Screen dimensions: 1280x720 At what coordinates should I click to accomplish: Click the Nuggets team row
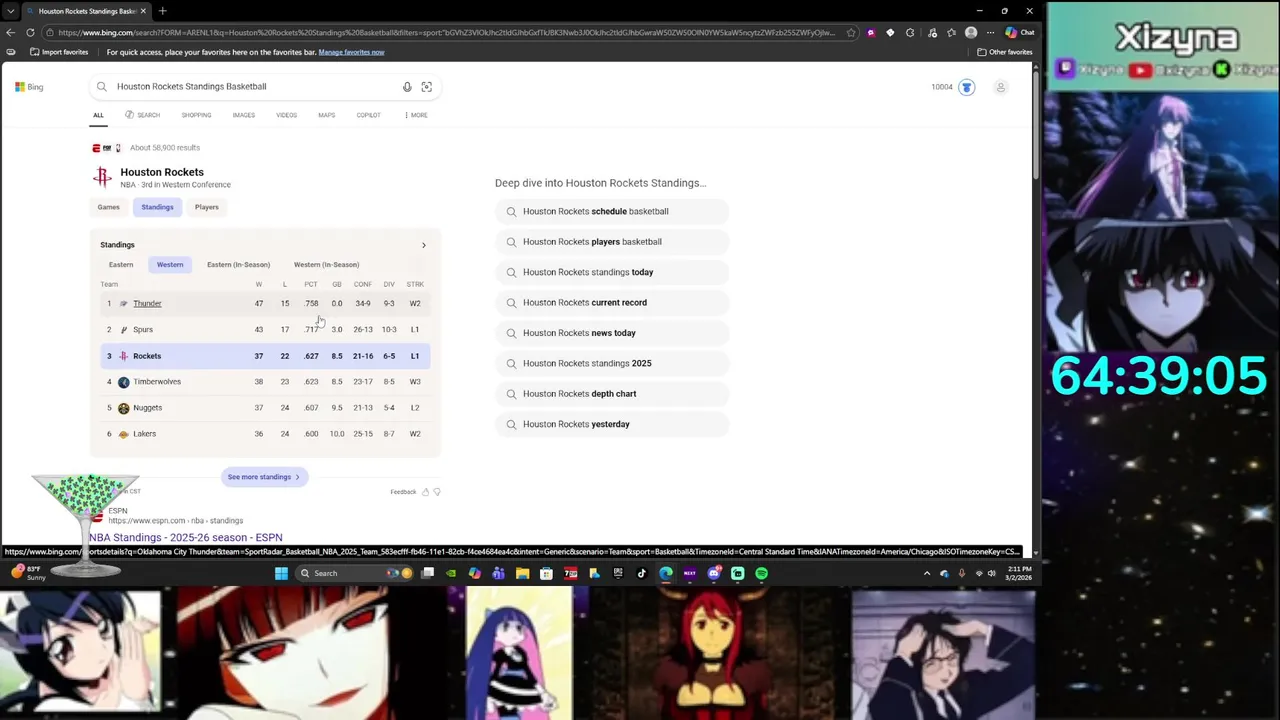pyautogui.click(x=265, y=408)
